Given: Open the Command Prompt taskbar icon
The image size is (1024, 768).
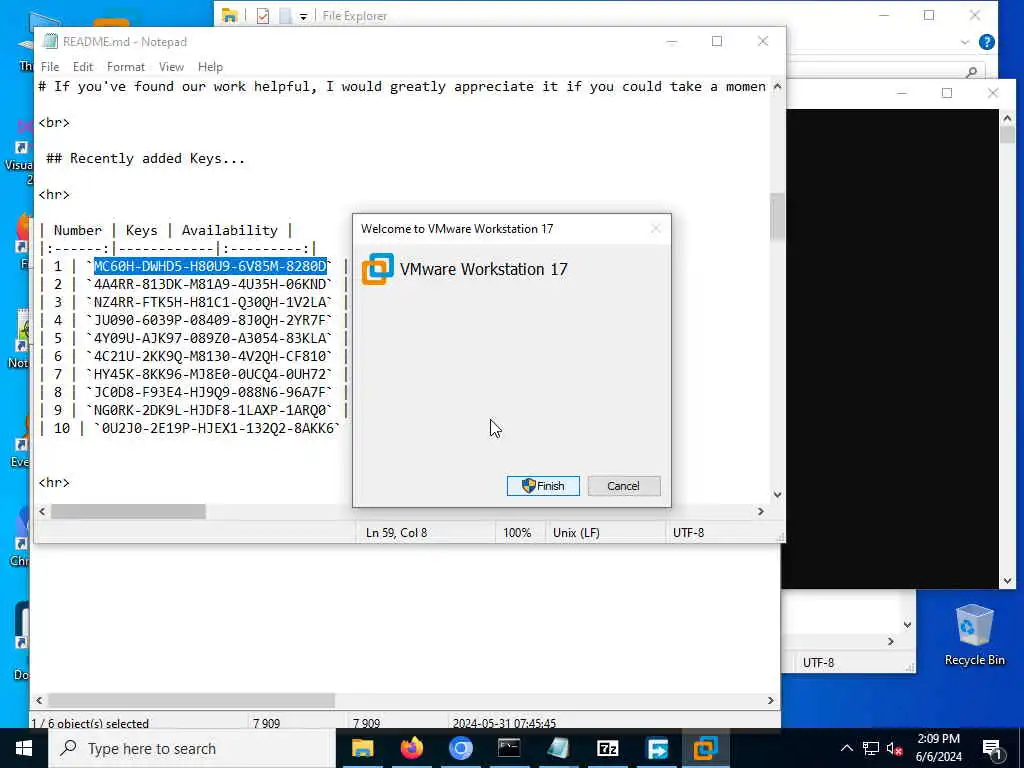Looking at the screenshot, I should [509, 748].
